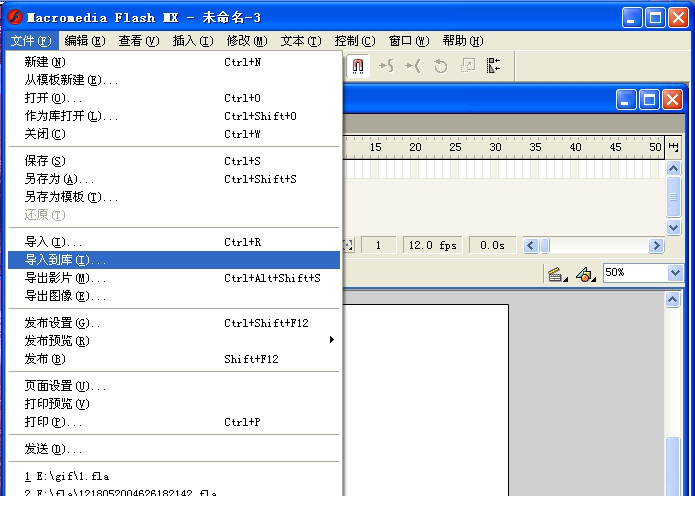Click frame 40 on timeline ruler
This screenshot has width=695, height=515.
tap(575, 147)
